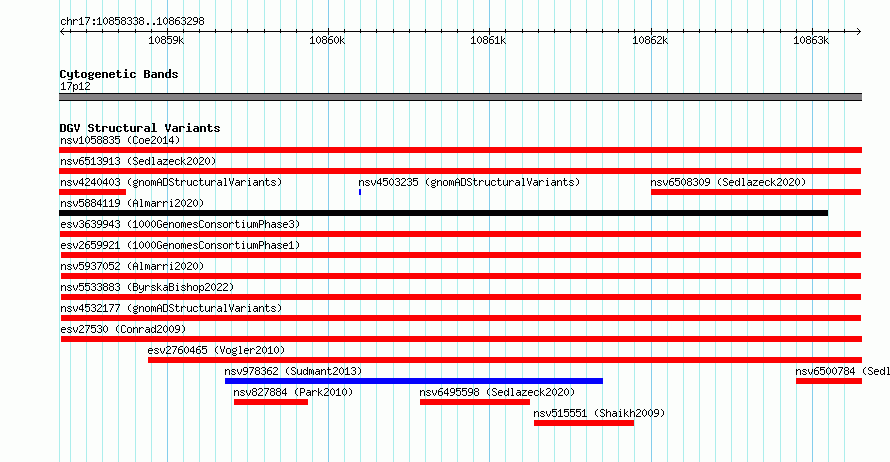Click the red bar under esv27530
The height and width of the screenshot is (462, 890).
click(461, 339)
